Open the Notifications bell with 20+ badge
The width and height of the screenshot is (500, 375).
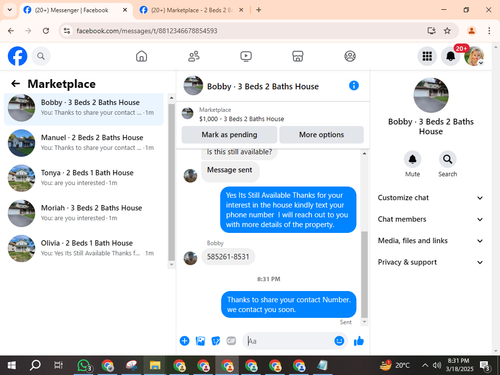(451, 56)
